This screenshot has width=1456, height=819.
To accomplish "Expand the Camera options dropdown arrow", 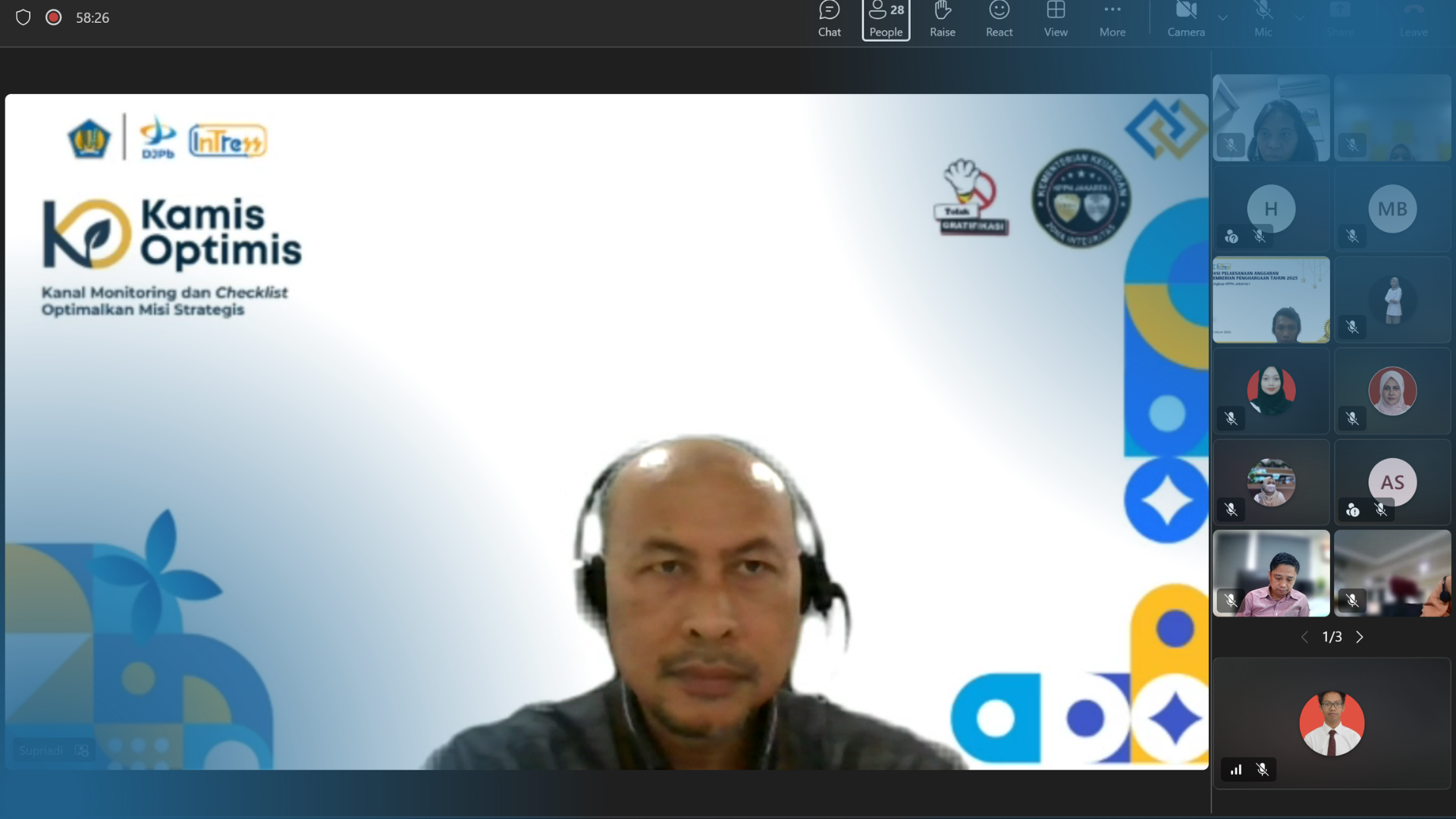I will (x=1222, y=17).
